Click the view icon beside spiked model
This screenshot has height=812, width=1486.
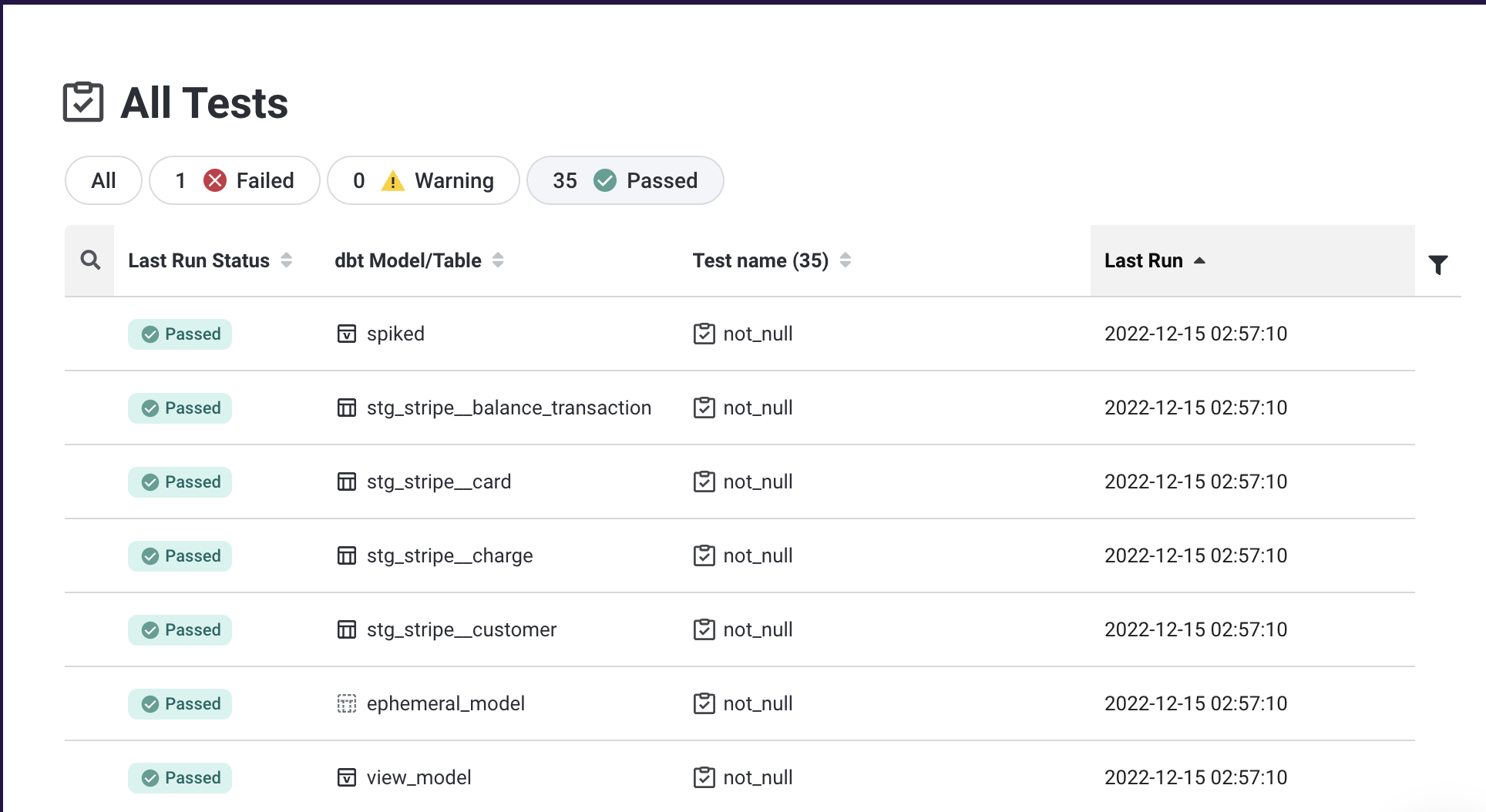click(347, 334)
